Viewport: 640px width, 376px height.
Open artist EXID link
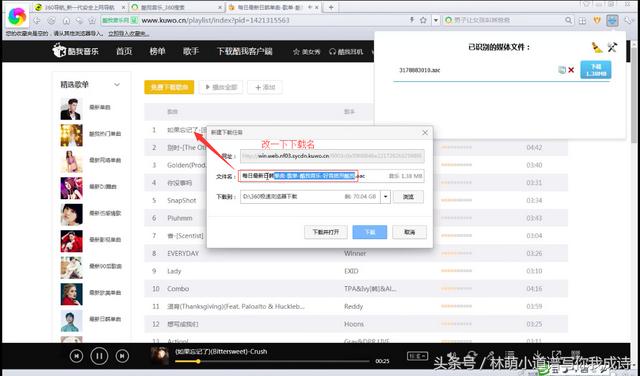[x=351, y=271]
